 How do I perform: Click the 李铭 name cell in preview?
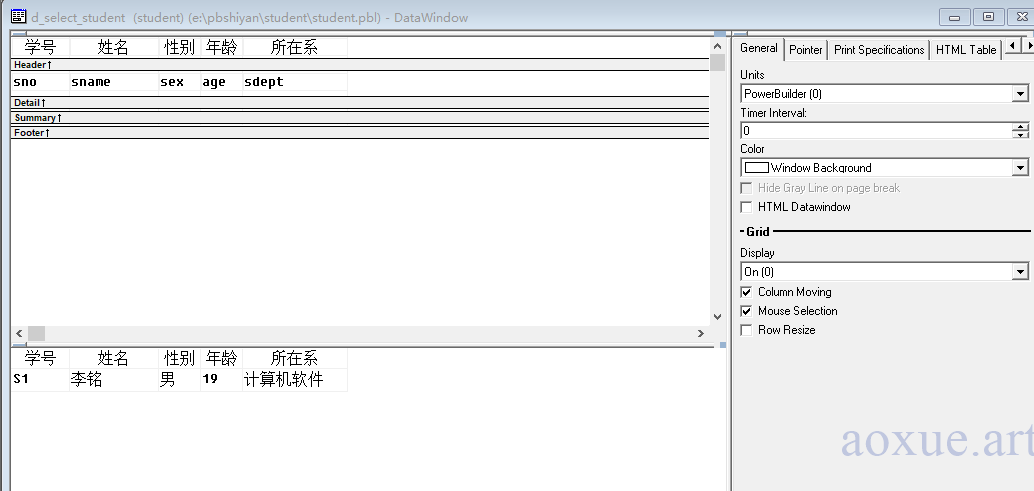[x=114, y=380]
